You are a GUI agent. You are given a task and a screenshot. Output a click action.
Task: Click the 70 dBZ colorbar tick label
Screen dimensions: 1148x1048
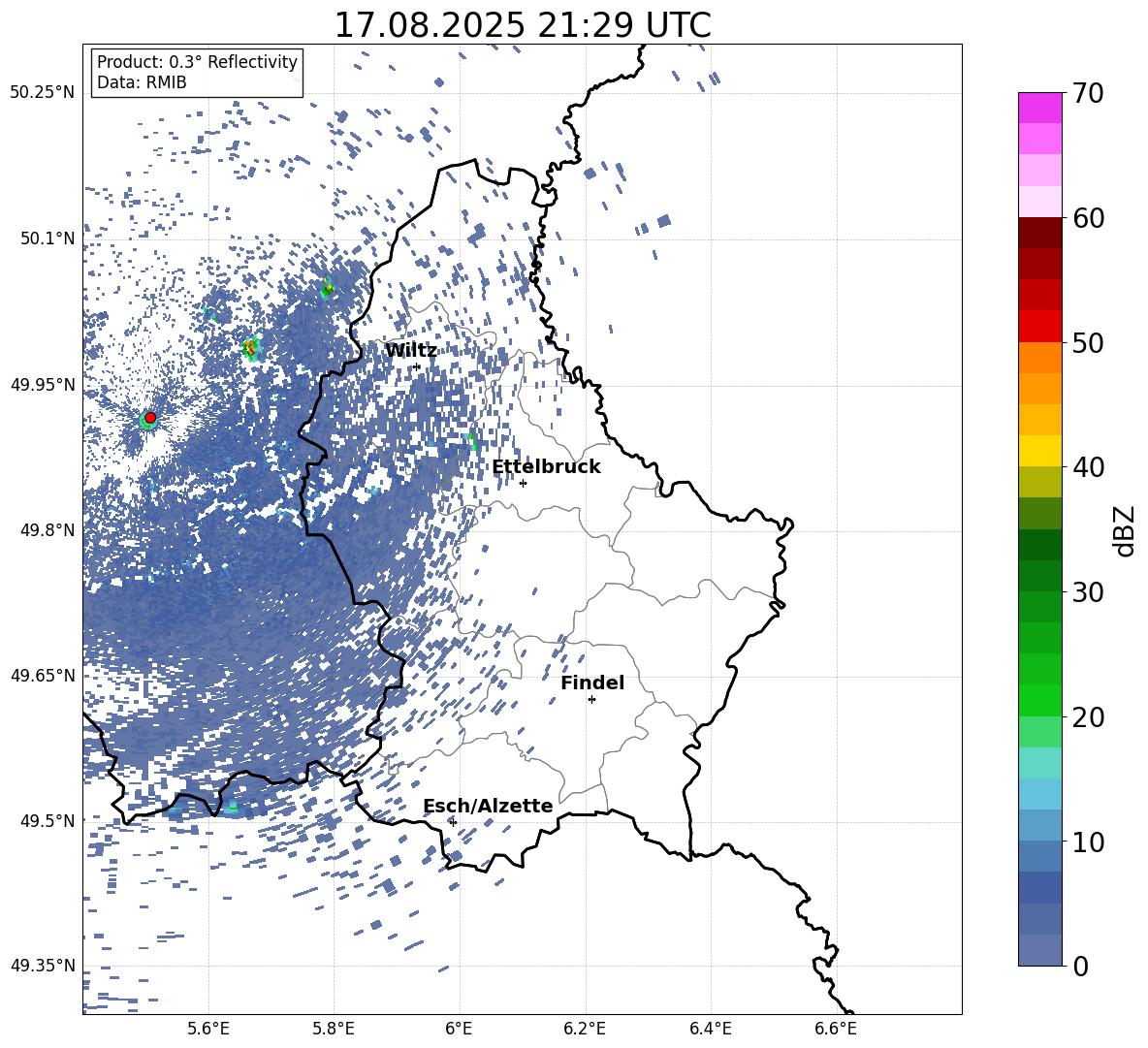[1087, 94]
